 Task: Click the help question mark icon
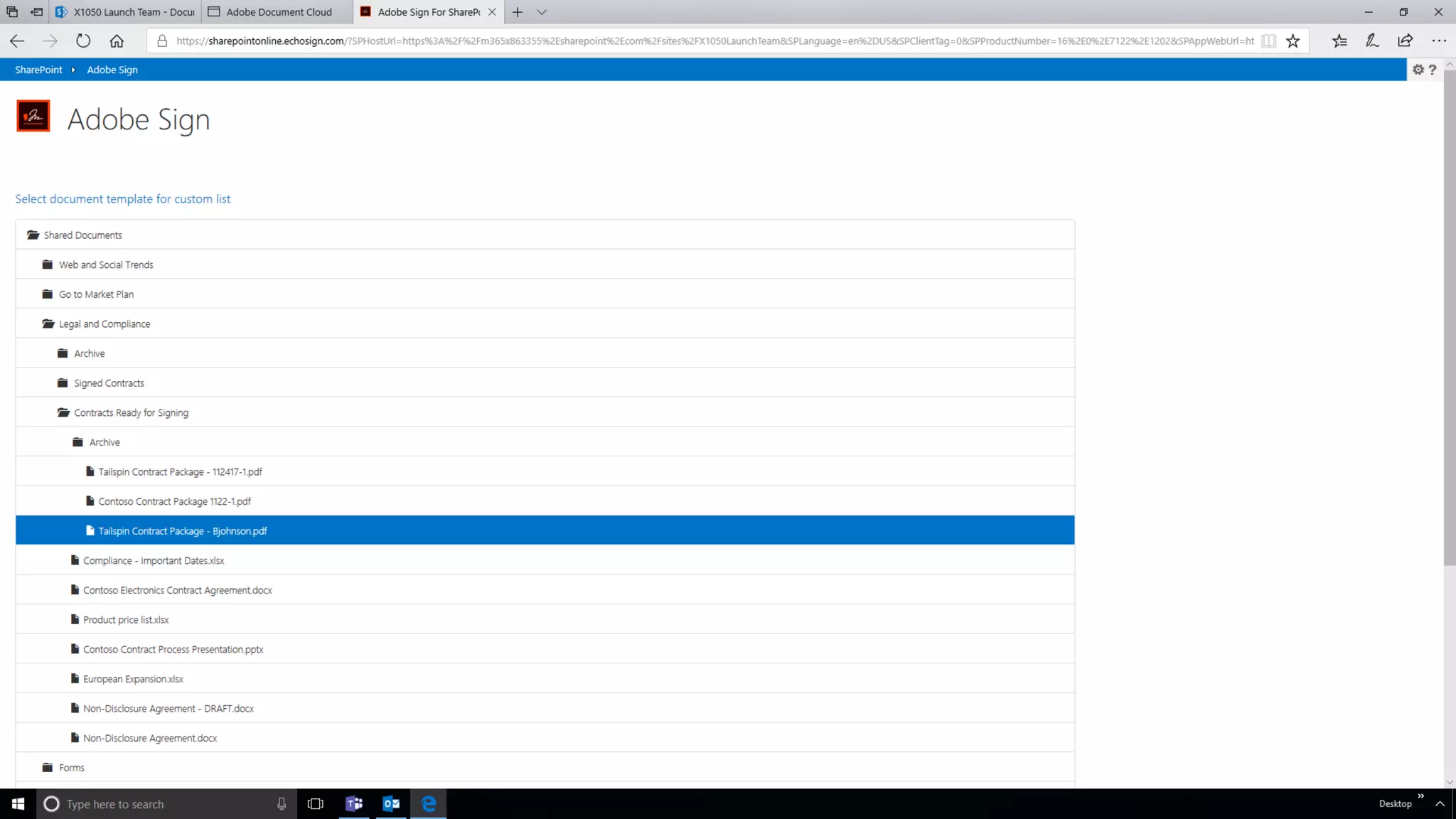(1433, 70)
